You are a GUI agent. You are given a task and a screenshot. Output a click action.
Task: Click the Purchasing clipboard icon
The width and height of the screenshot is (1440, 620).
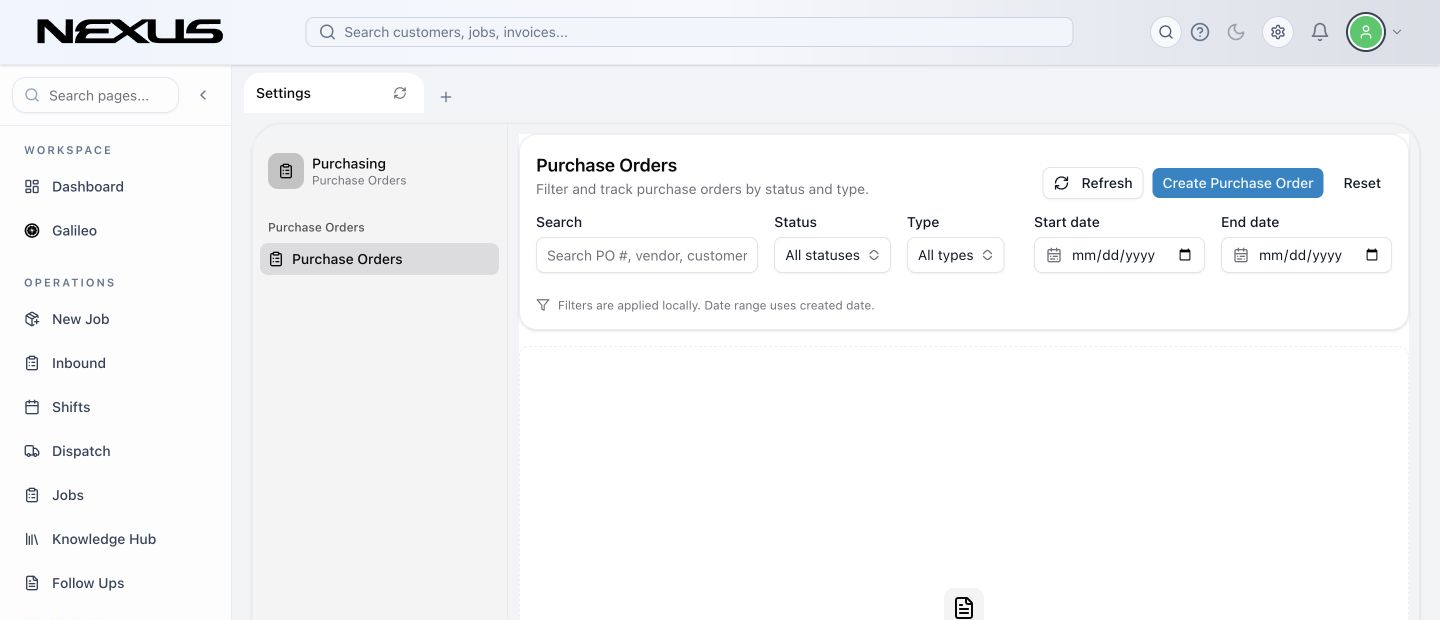pos(286,171)
